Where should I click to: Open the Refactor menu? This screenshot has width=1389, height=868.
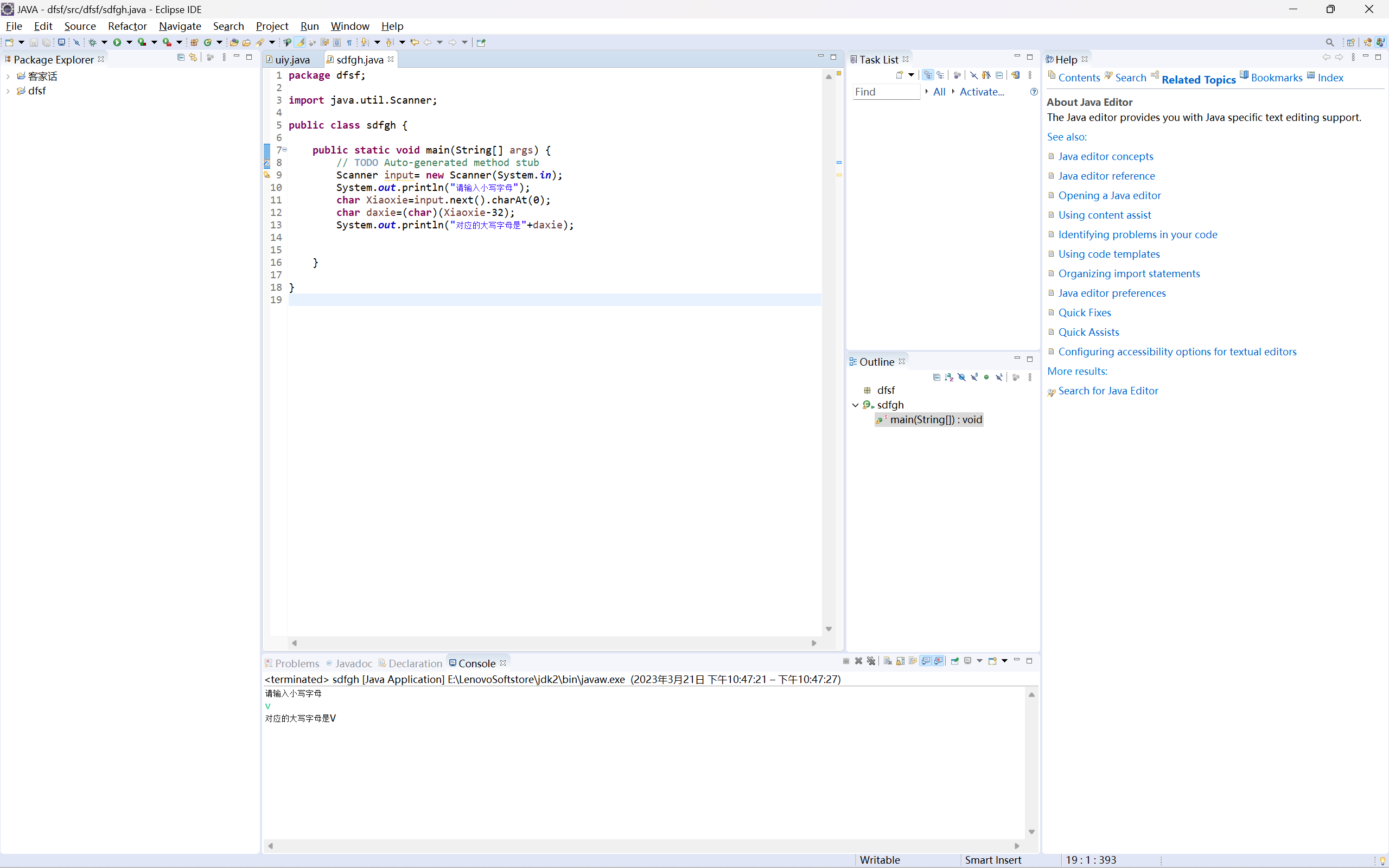point(127,26)
